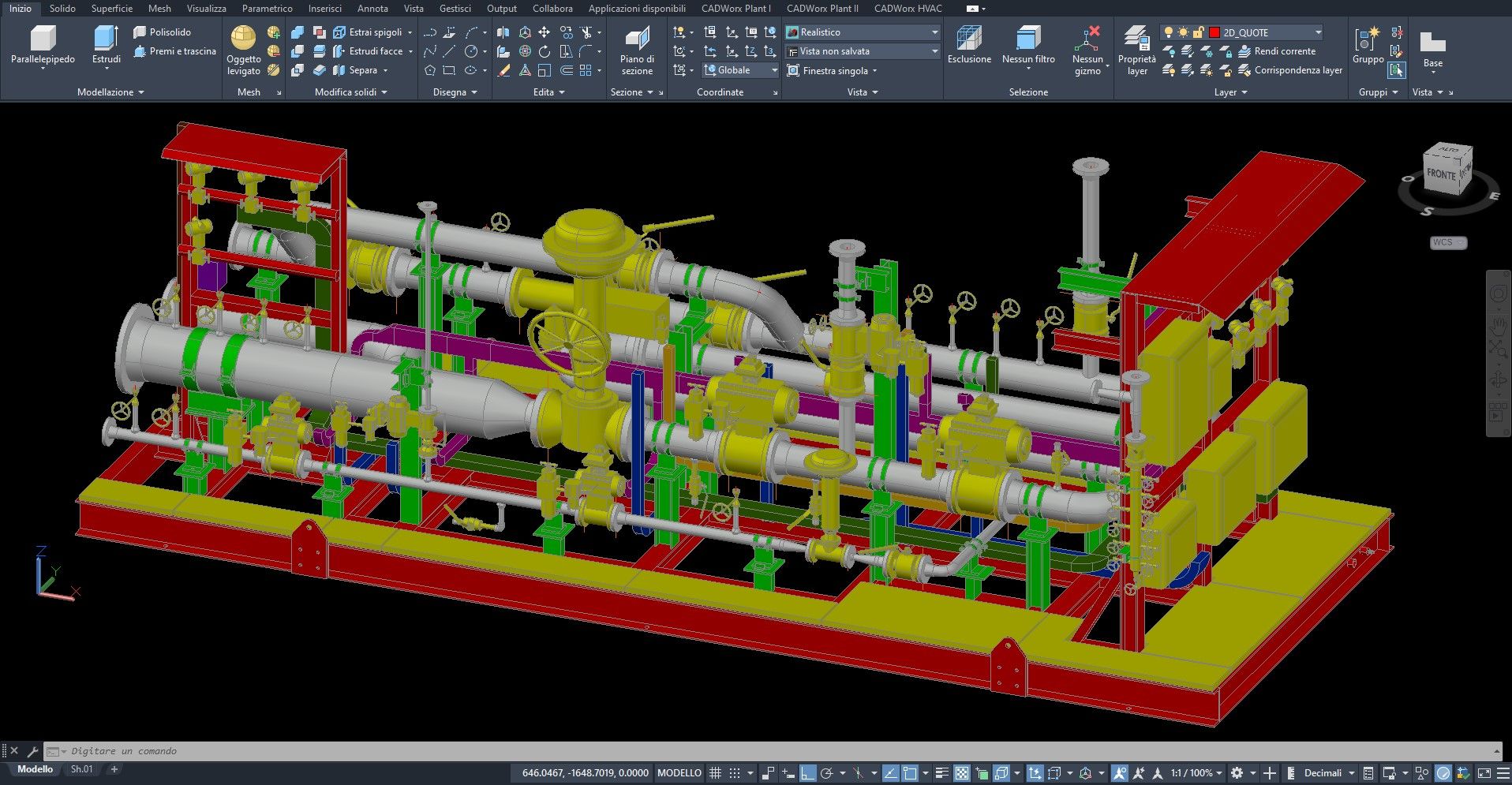Toggle ortho mode in status bar
The width and height of the screenshot is (1512, 785).
click(x=807, y=773)
